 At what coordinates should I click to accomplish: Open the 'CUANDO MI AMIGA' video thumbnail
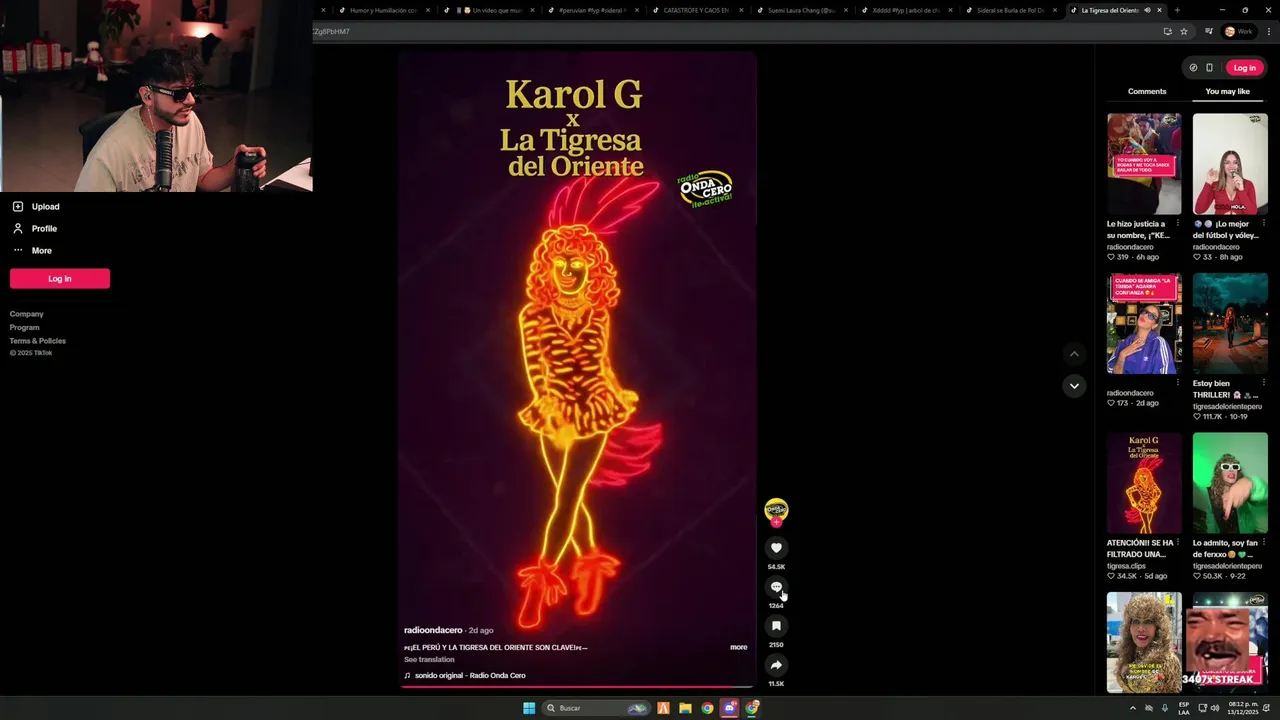(x=1144, y=323)
